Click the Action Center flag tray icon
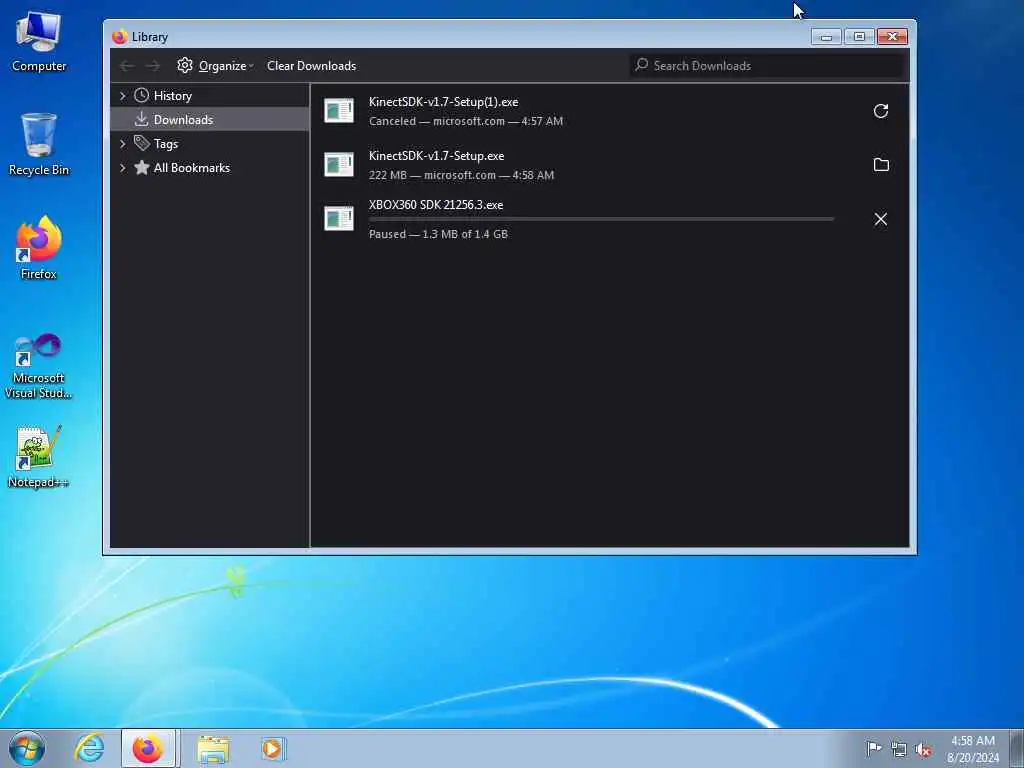Screen dimensions: 1024x768 [873, 748]
